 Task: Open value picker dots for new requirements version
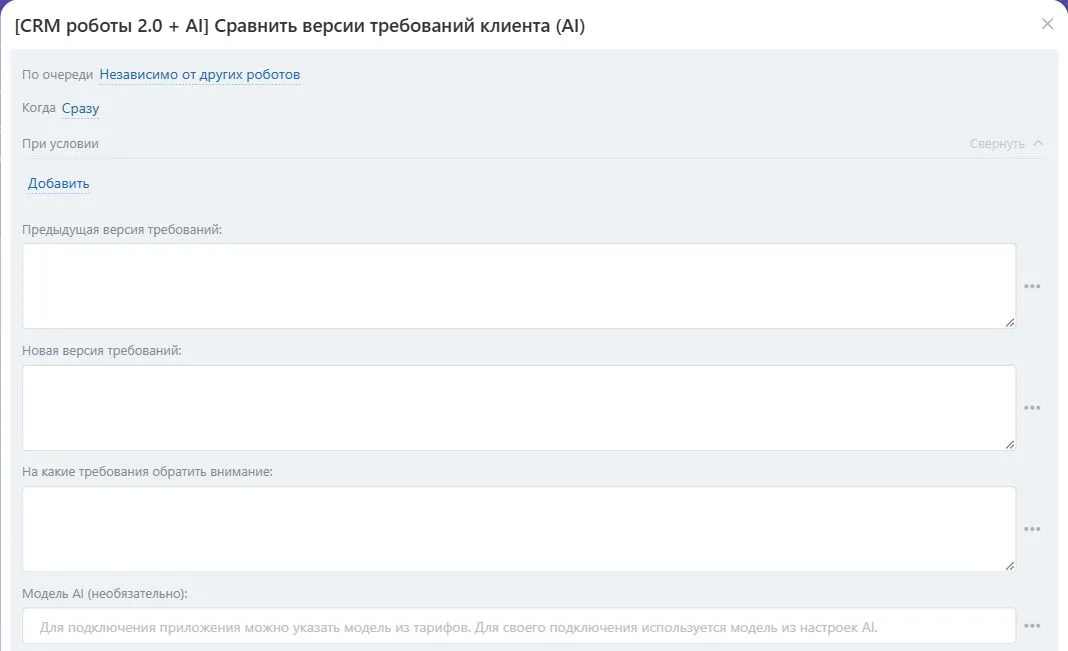tap(1032, 407)
